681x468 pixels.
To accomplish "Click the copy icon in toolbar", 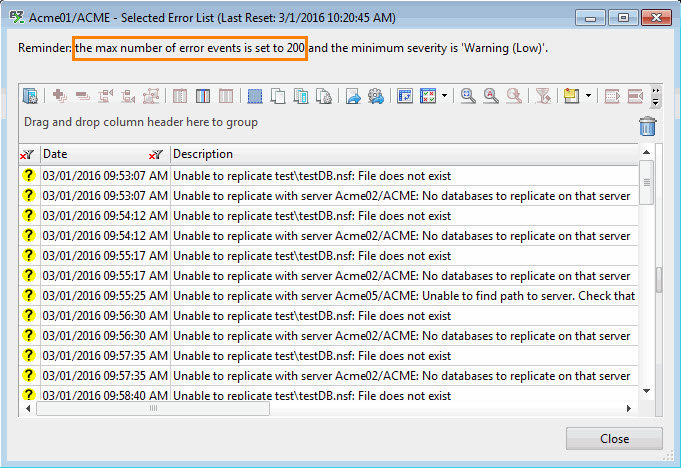I will click(x=278, y=96).
